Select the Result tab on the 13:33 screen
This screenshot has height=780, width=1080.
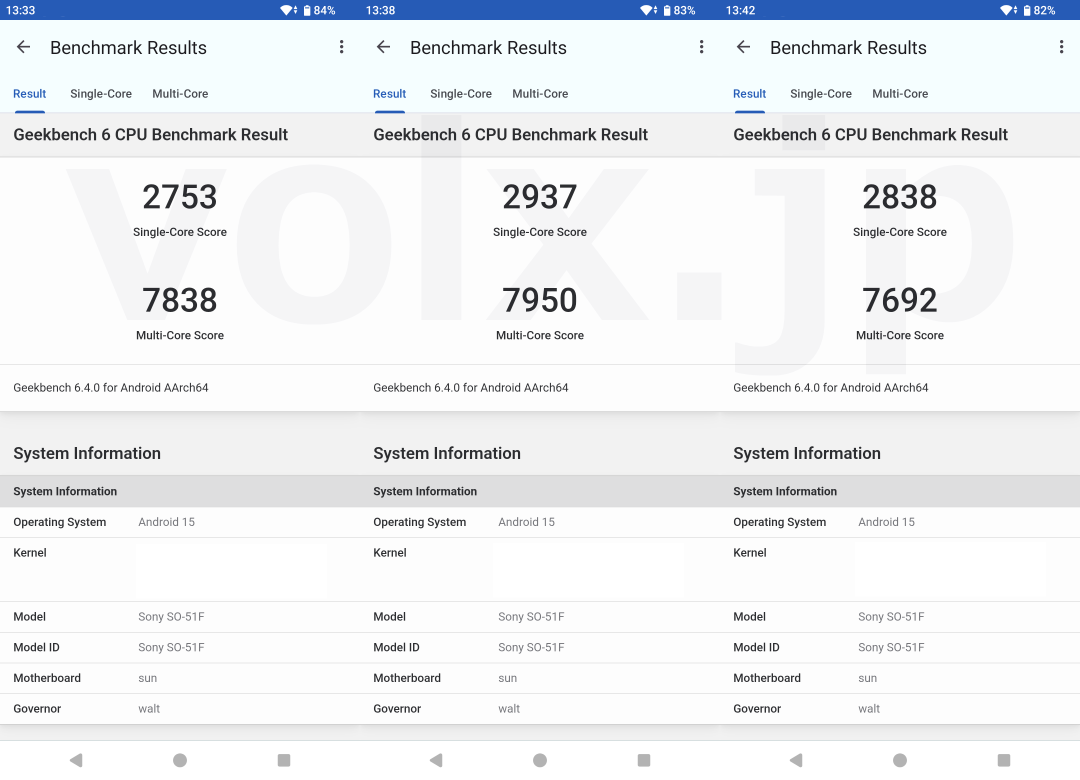pos(30,94)
